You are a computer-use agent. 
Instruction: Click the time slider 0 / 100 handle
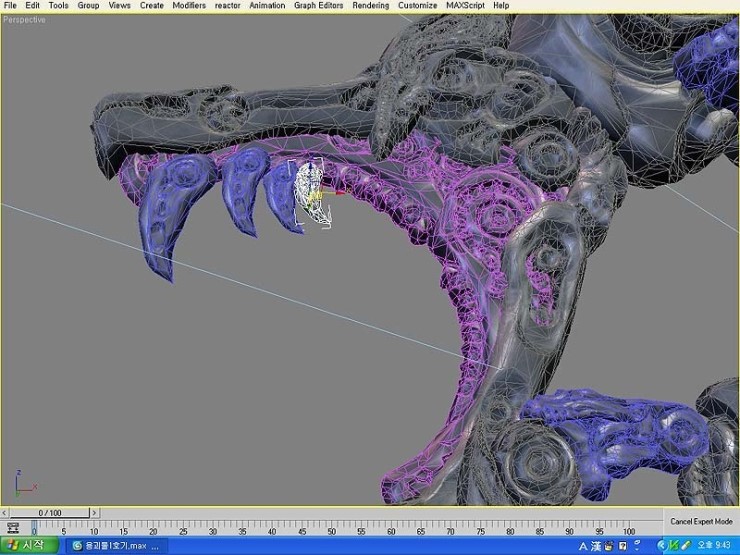50,513
